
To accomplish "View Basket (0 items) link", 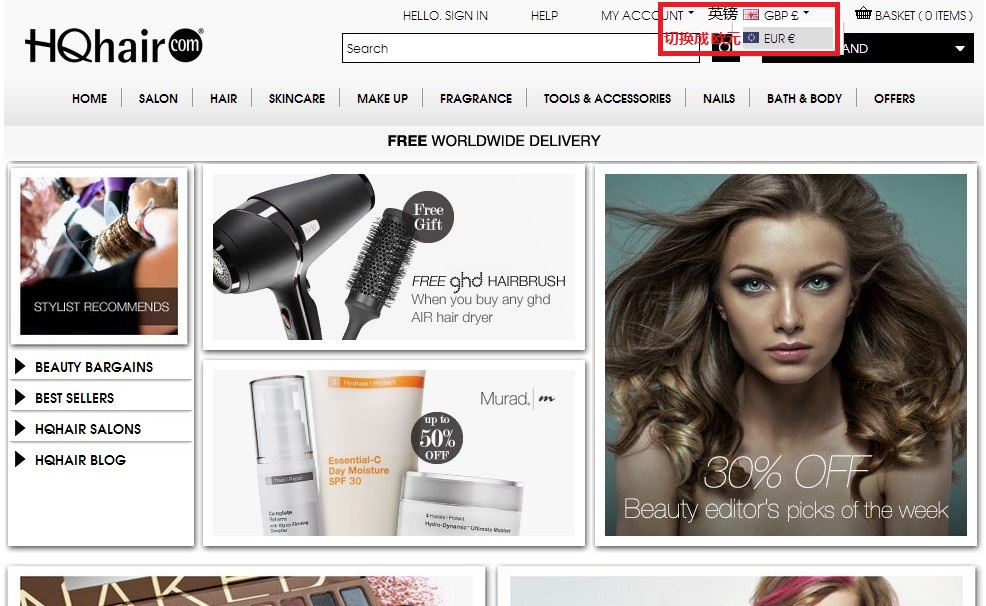I will coord(923,15).
